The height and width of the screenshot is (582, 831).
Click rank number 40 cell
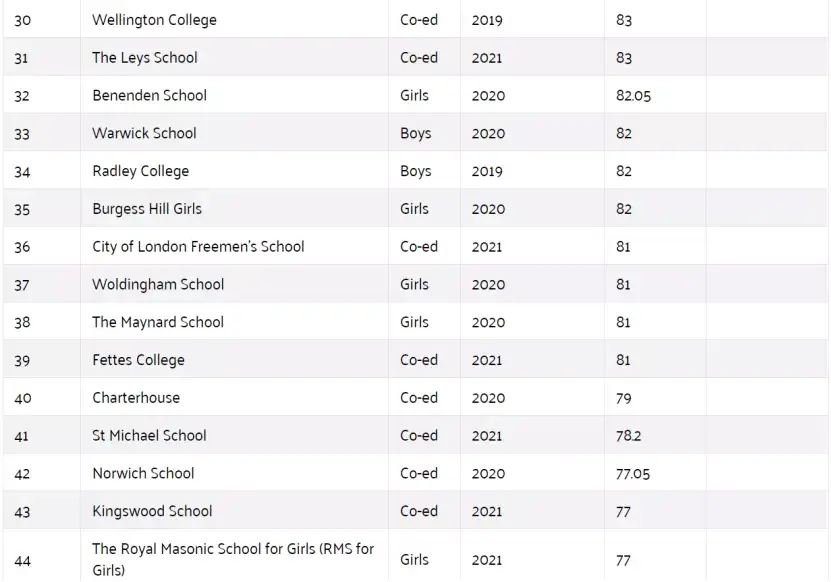pos(23,398)
